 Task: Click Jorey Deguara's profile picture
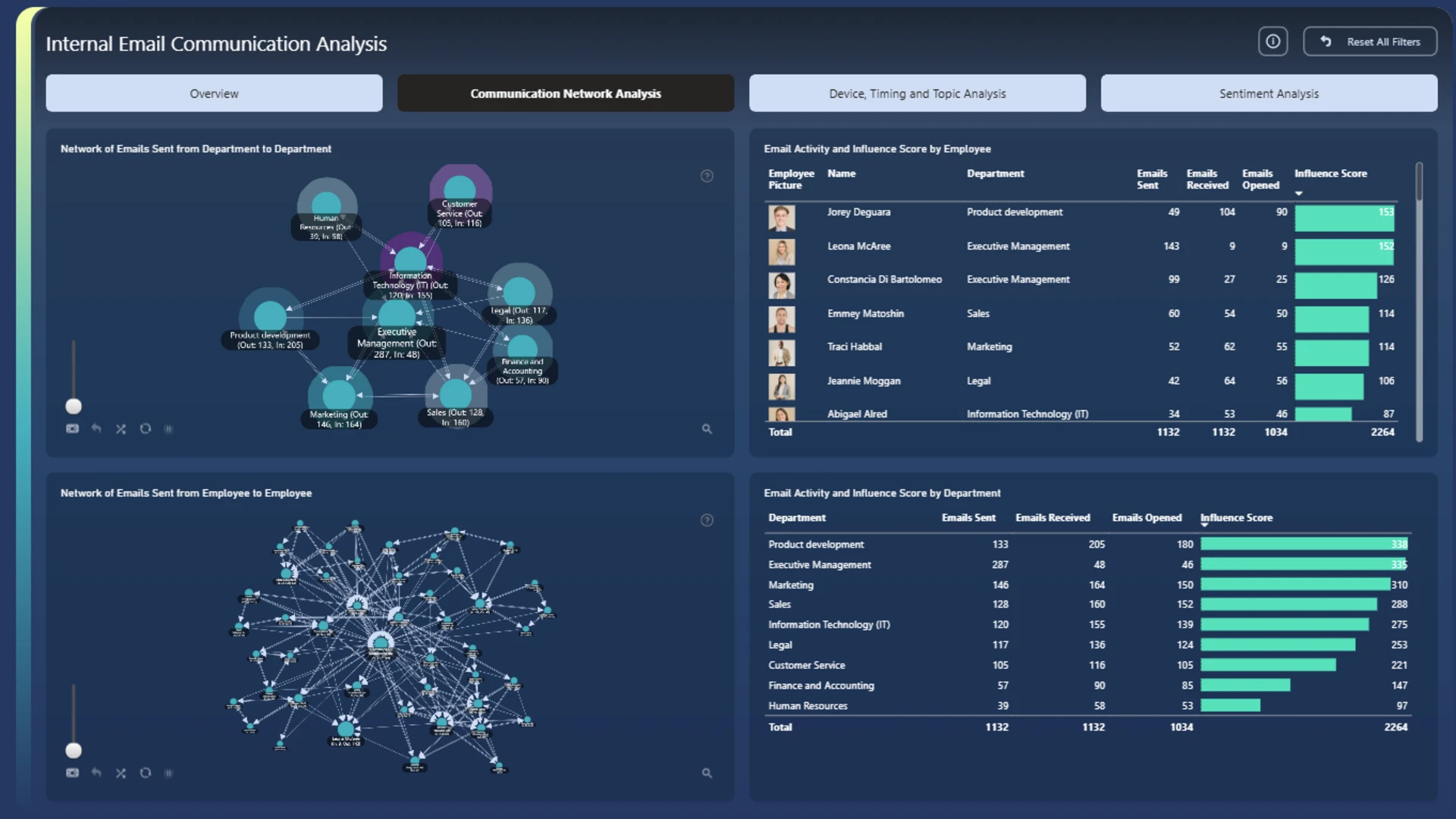[x=782, y=218]
